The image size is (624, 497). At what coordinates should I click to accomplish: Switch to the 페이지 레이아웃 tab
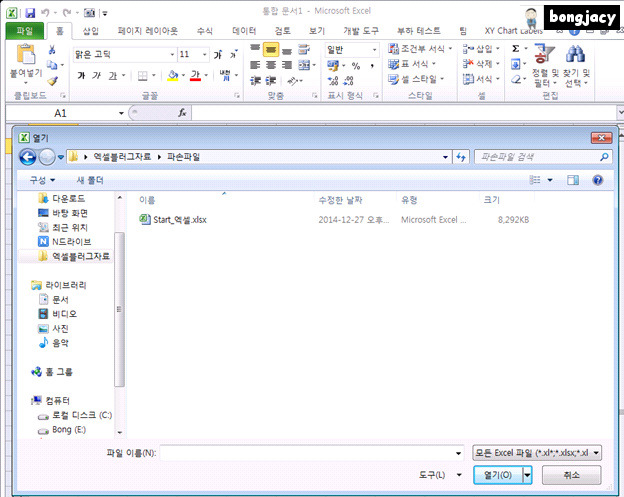pos(148,31)
